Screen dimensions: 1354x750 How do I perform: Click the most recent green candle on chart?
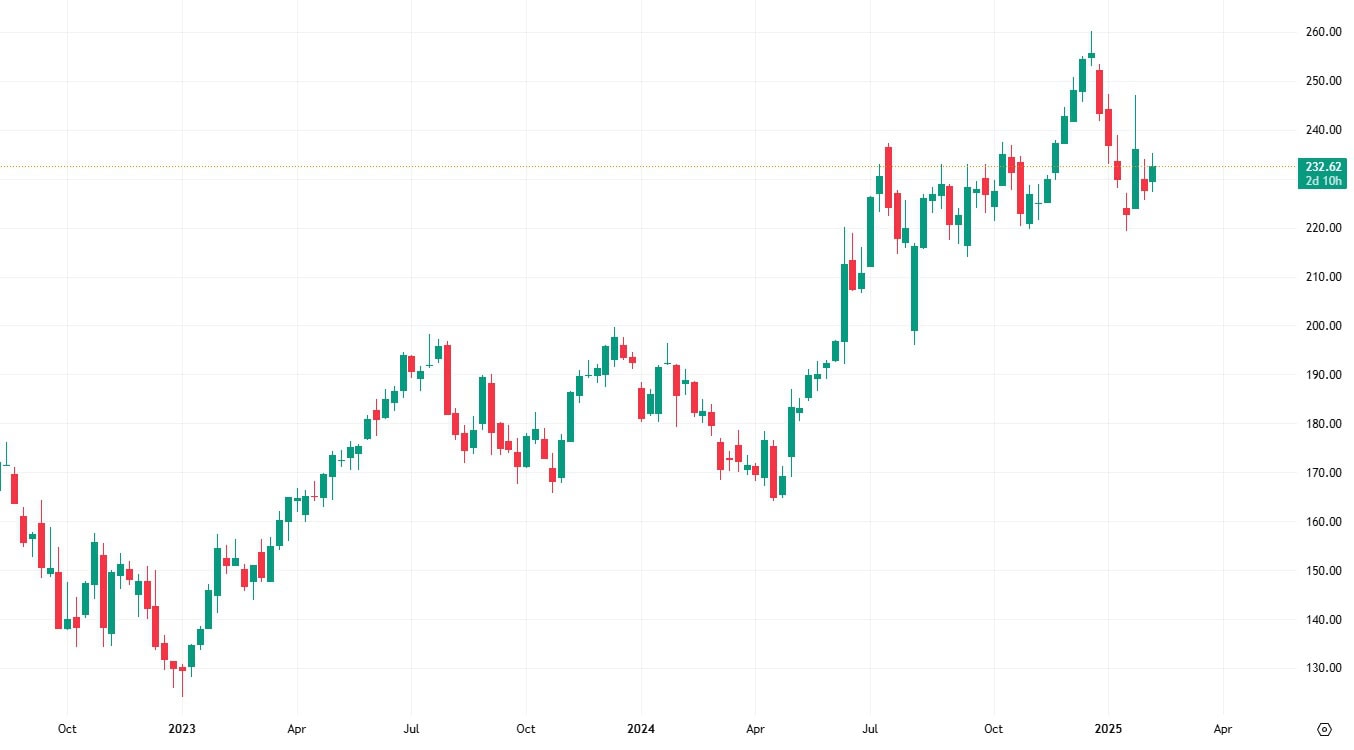[1152, 174]
